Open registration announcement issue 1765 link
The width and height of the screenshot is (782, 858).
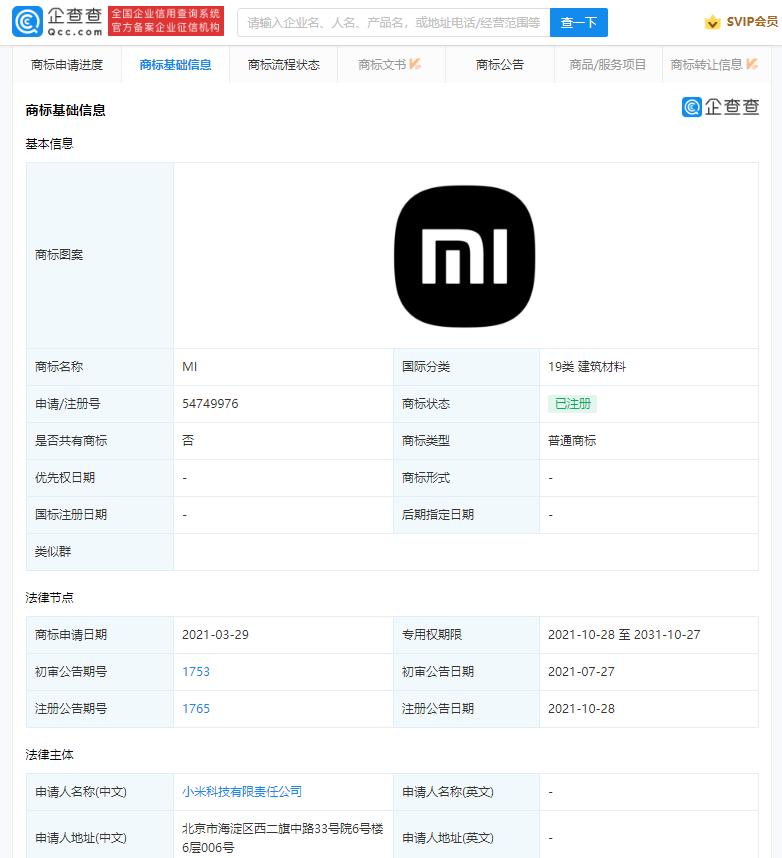pos(196,709)
